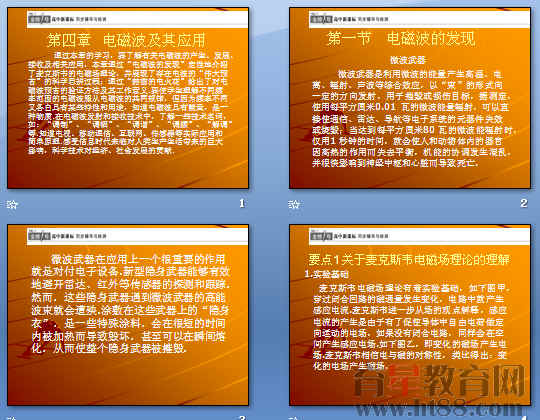
Task: Select the slide 3 thumbnail about 微波武器
Action: 128,315
